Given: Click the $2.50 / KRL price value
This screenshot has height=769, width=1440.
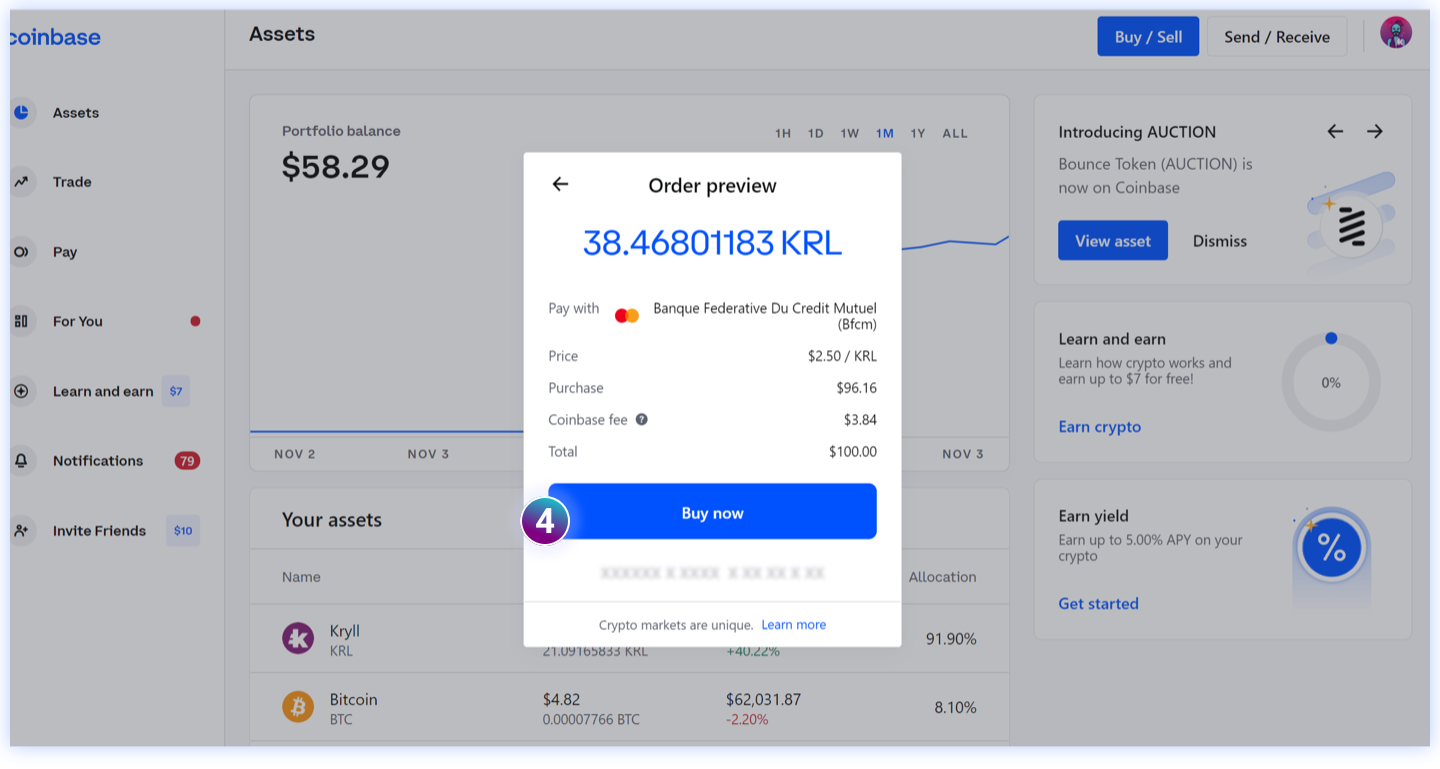Looking at the screenshot, I should [842, 356].
